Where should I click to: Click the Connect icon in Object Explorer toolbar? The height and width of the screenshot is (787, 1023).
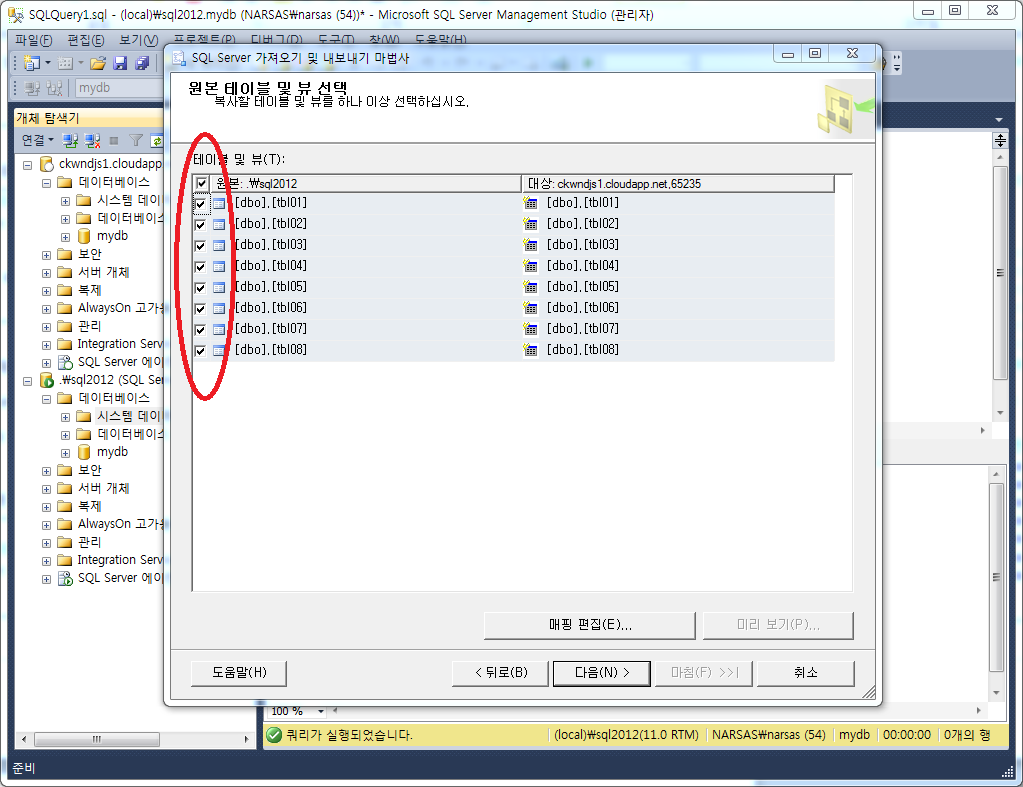pos(70,140)
